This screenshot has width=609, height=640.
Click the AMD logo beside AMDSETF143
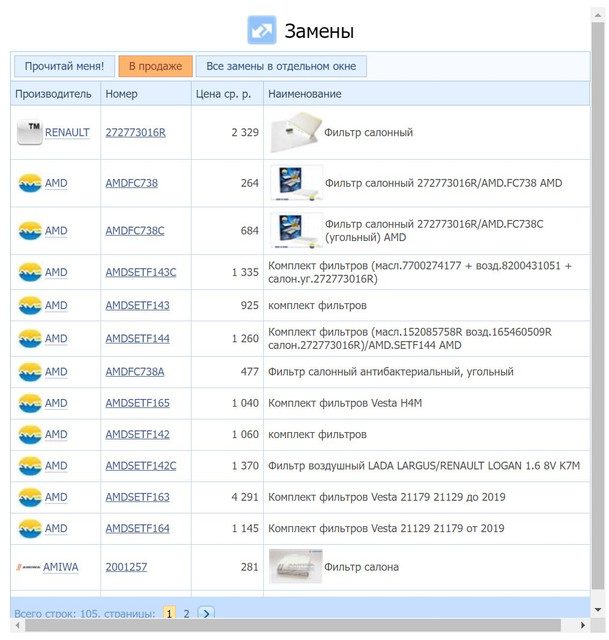[30, 305]
